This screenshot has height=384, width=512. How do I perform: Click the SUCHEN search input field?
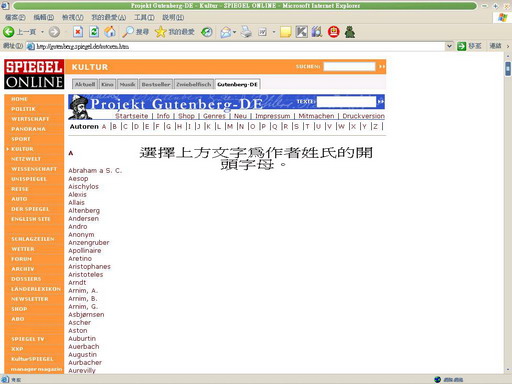point(349,66)
